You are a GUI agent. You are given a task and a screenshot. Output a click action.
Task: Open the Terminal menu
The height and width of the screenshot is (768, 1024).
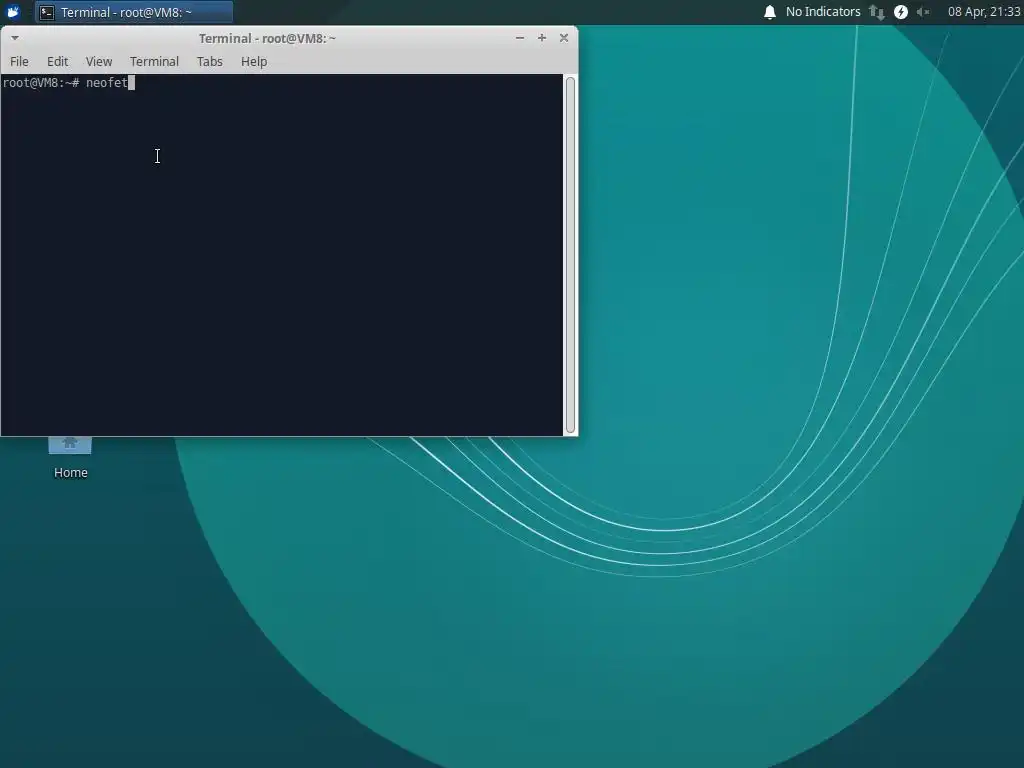[154, 61]
